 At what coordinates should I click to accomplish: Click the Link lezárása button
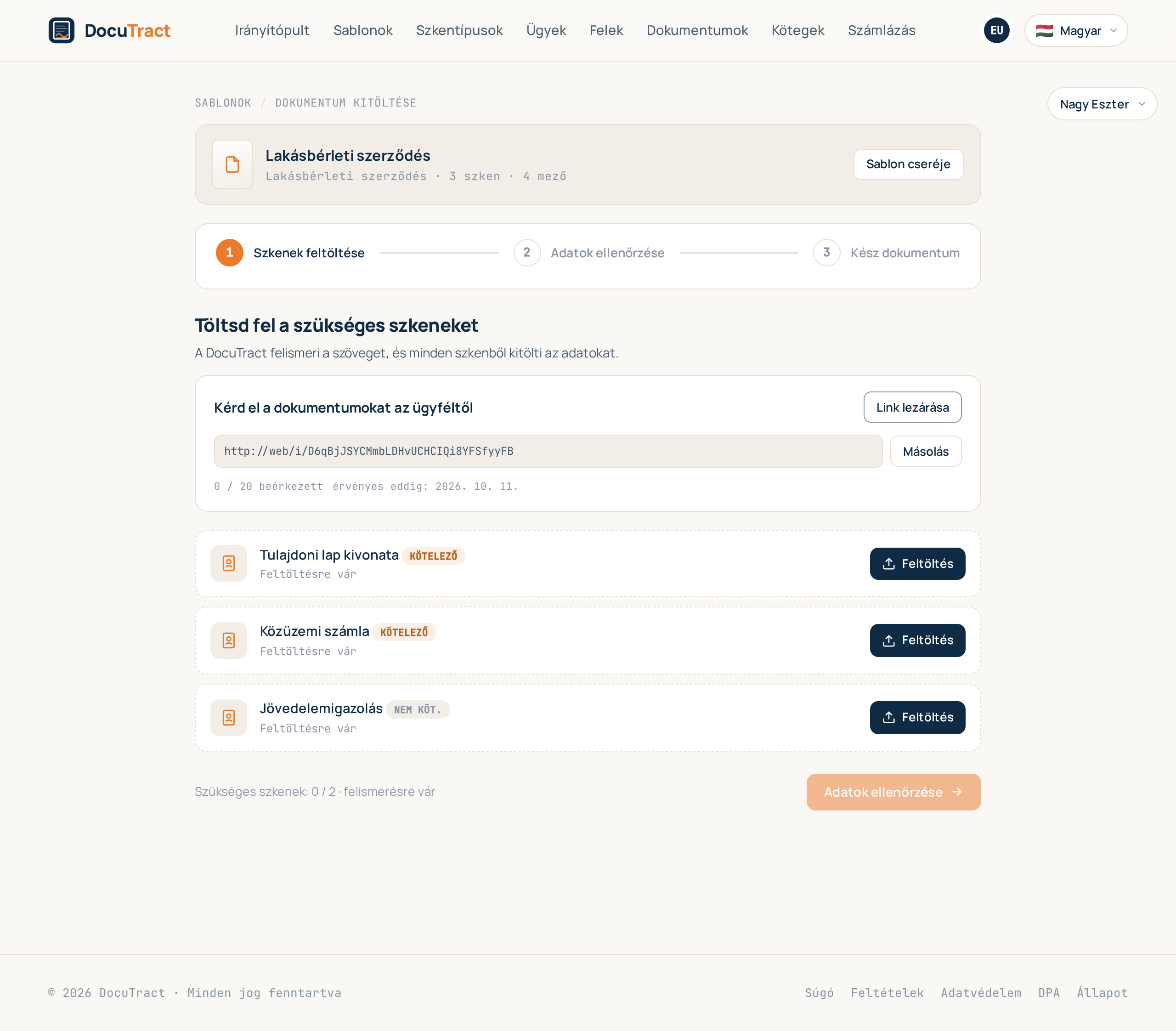[x=912, y=408]
